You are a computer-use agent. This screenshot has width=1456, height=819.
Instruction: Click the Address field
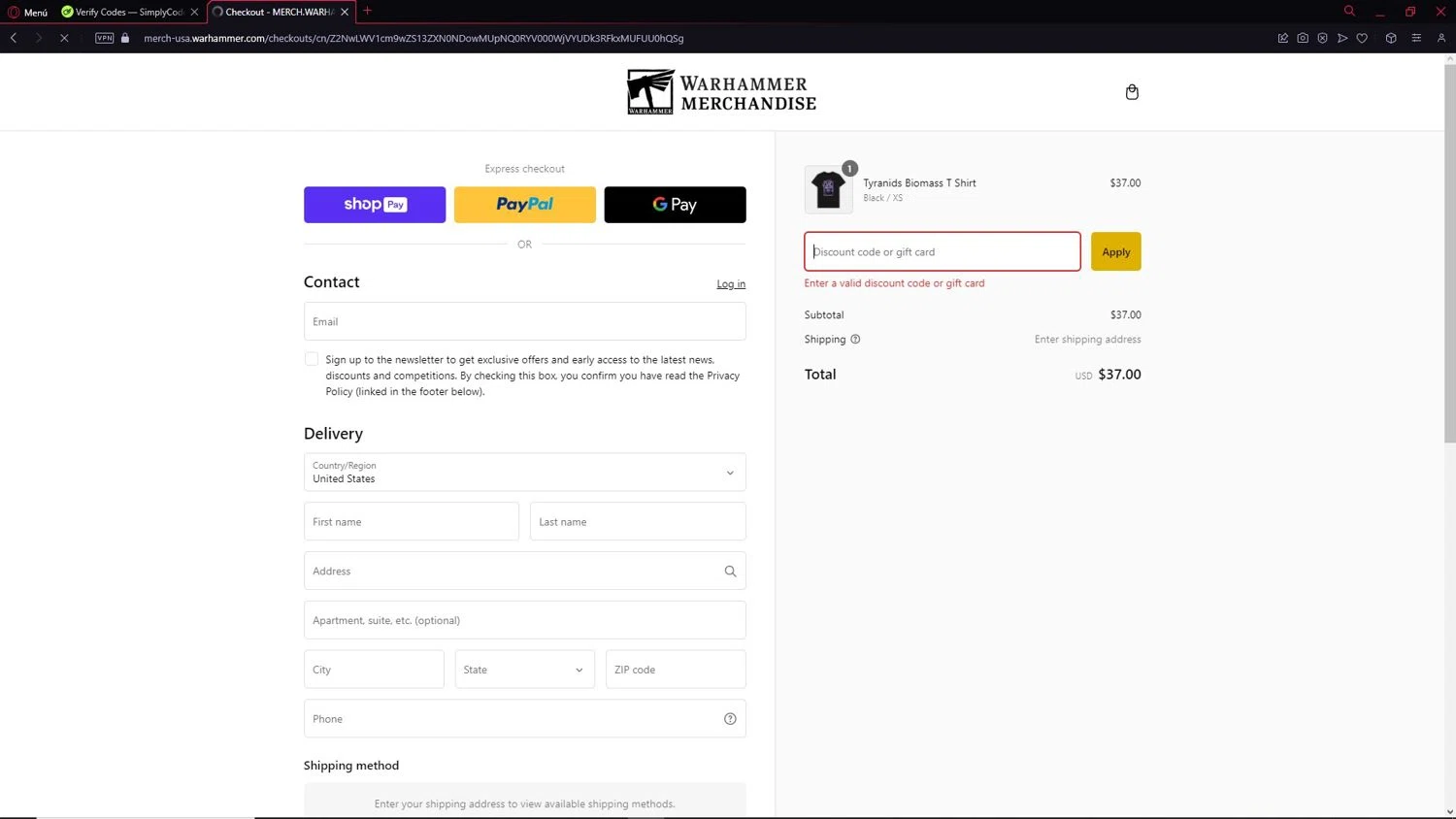(525, 571)
